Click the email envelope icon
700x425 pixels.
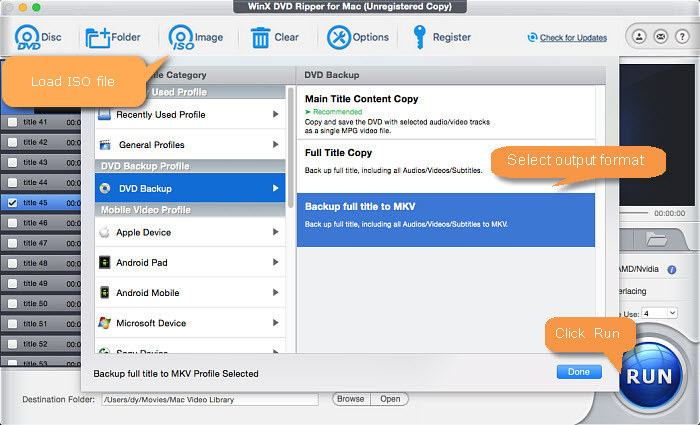click(661, 37)
